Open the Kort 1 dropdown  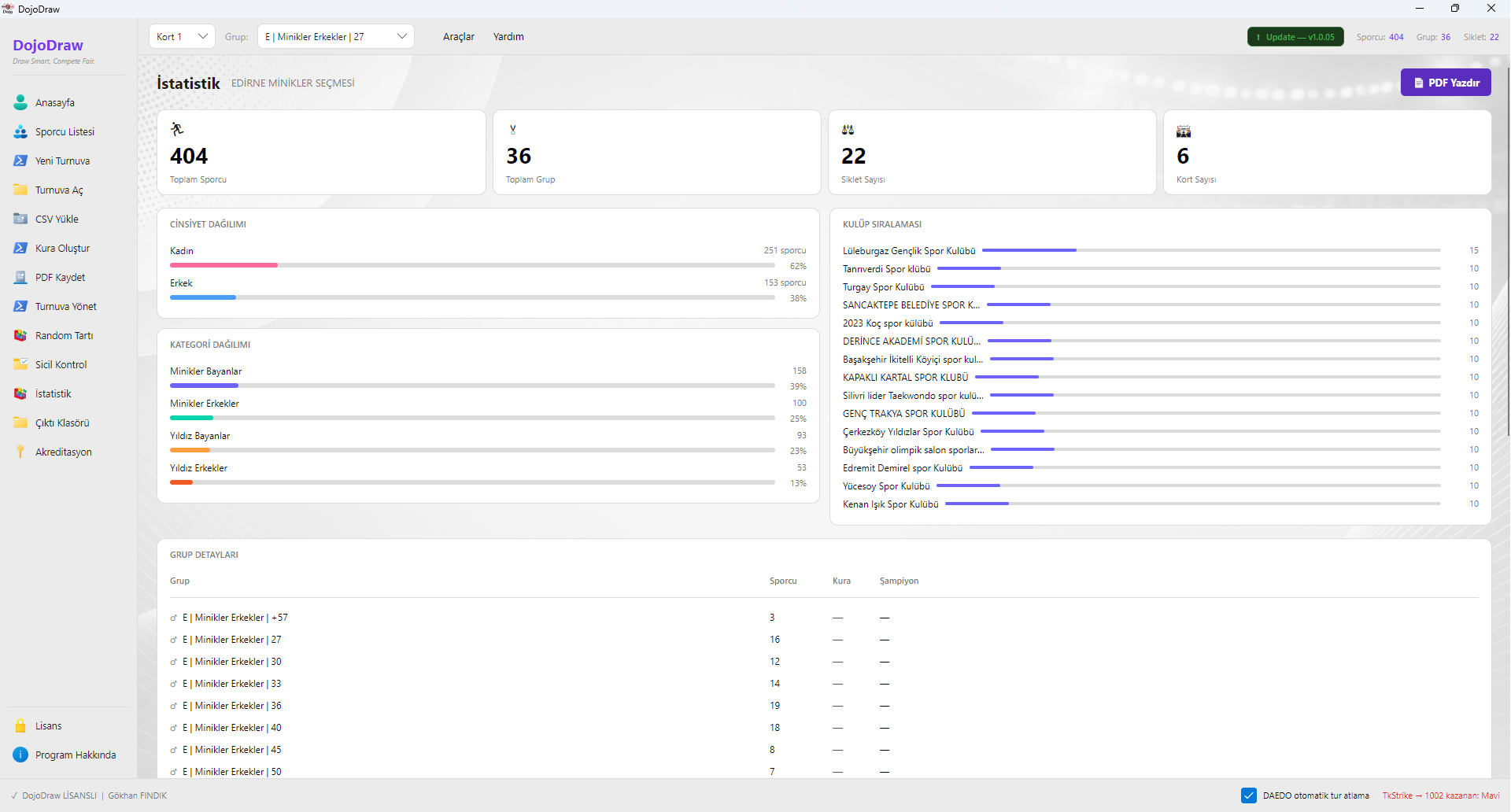click(x=182, y=36)
